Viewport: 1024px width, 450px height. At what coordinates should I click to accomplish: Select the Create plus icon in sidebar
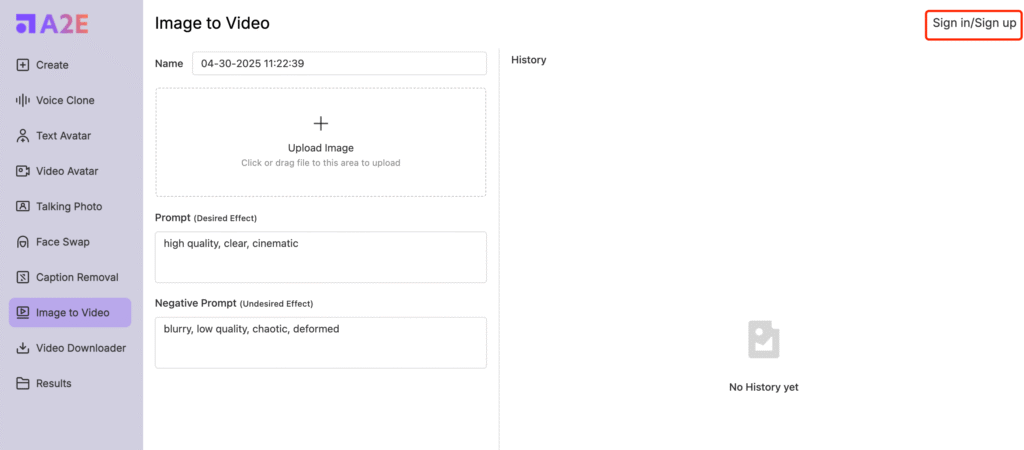tap(23, 65)
